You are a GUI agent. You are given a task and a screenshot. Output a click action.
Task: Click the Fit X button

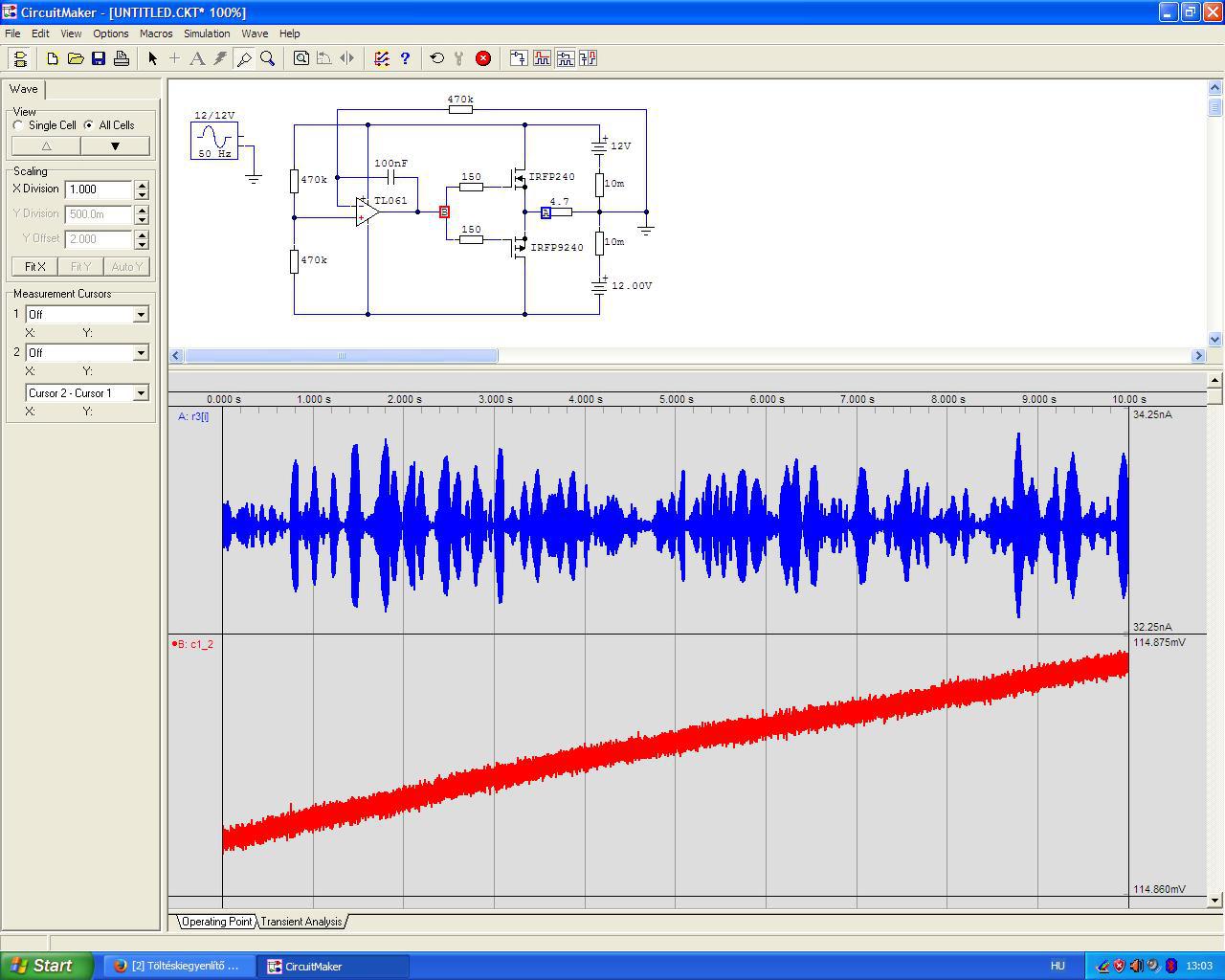tap(35, 267)
